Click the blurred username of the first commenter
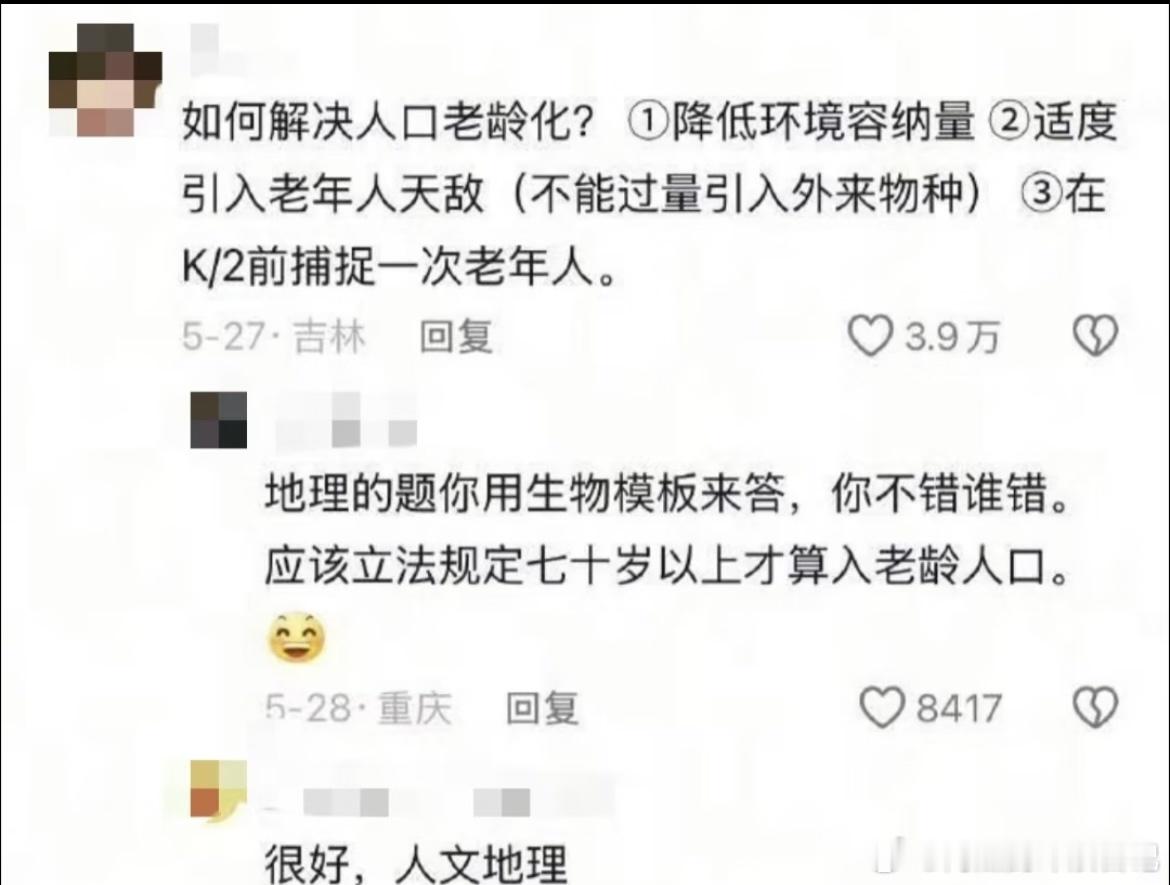The width and height of the screenshot is (1170, 885). (207, 49)
